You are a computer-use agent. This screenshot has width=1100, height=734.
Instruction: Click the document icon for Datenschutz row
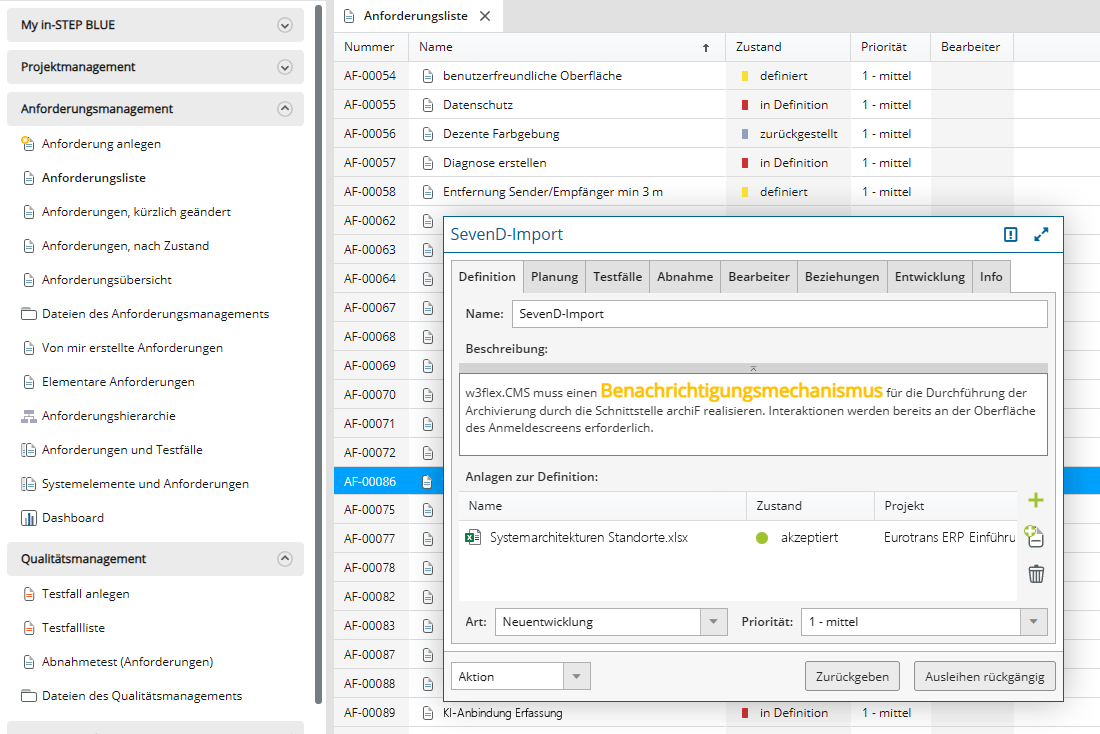click(428, 105)
